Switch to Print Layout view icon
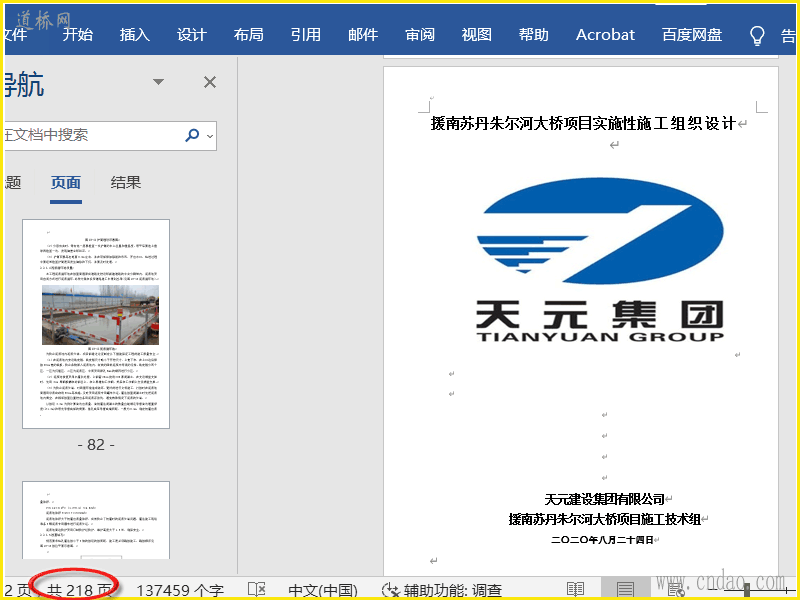800x600 pixels. point(625,589)
